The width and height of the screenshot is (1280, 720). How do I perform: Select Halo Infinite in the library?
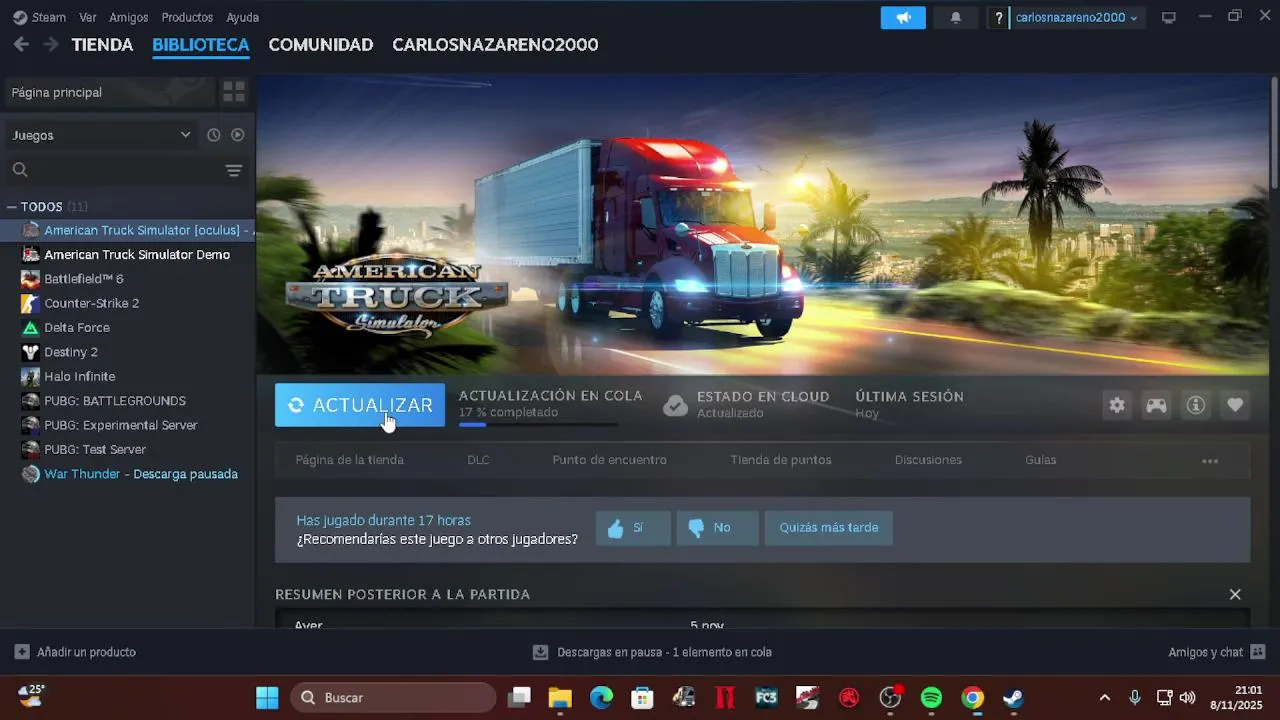pyautogui.click(x=128, y=376)
